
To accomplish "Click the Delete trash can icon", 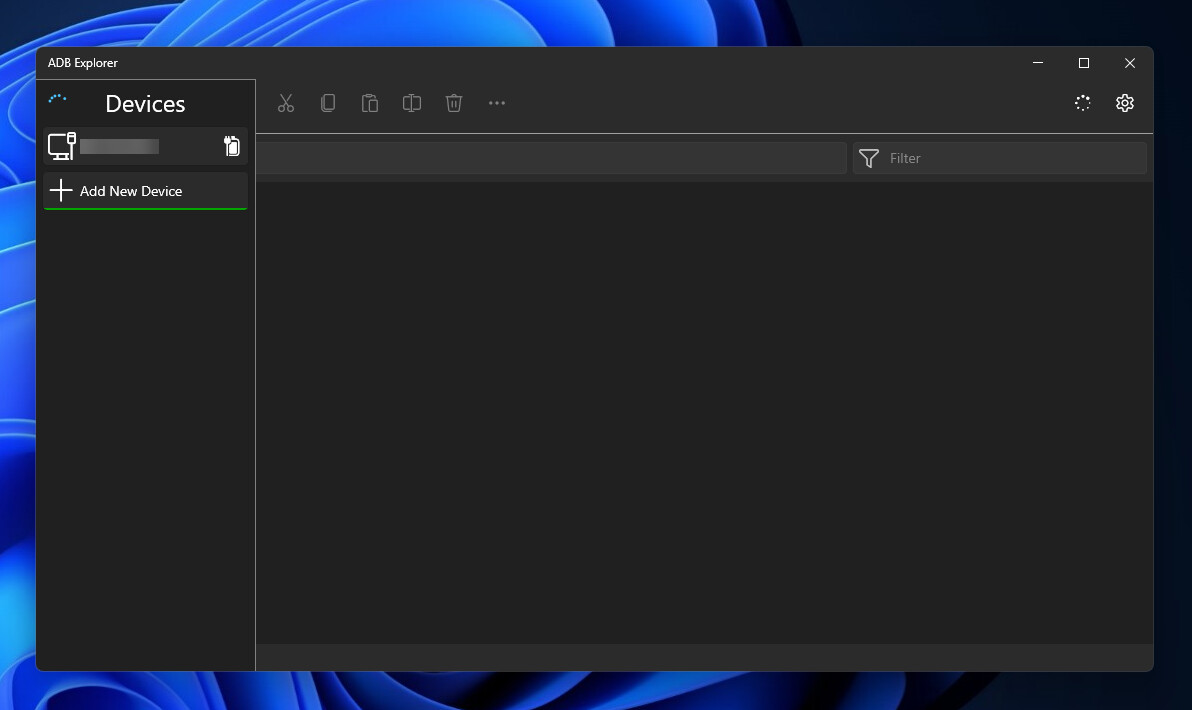I will [x=454, y=103].
